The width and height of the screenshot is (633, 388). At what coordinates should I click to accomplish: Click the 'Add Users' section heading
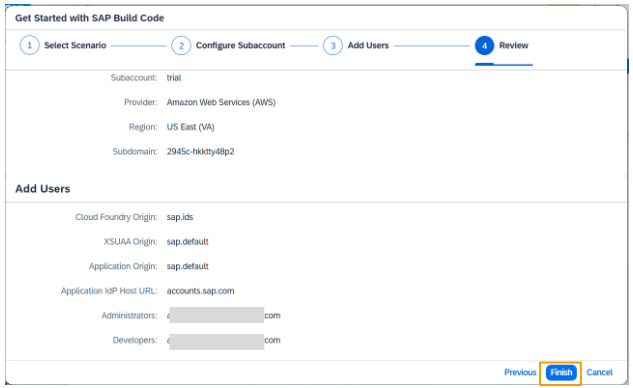(43, 189)
